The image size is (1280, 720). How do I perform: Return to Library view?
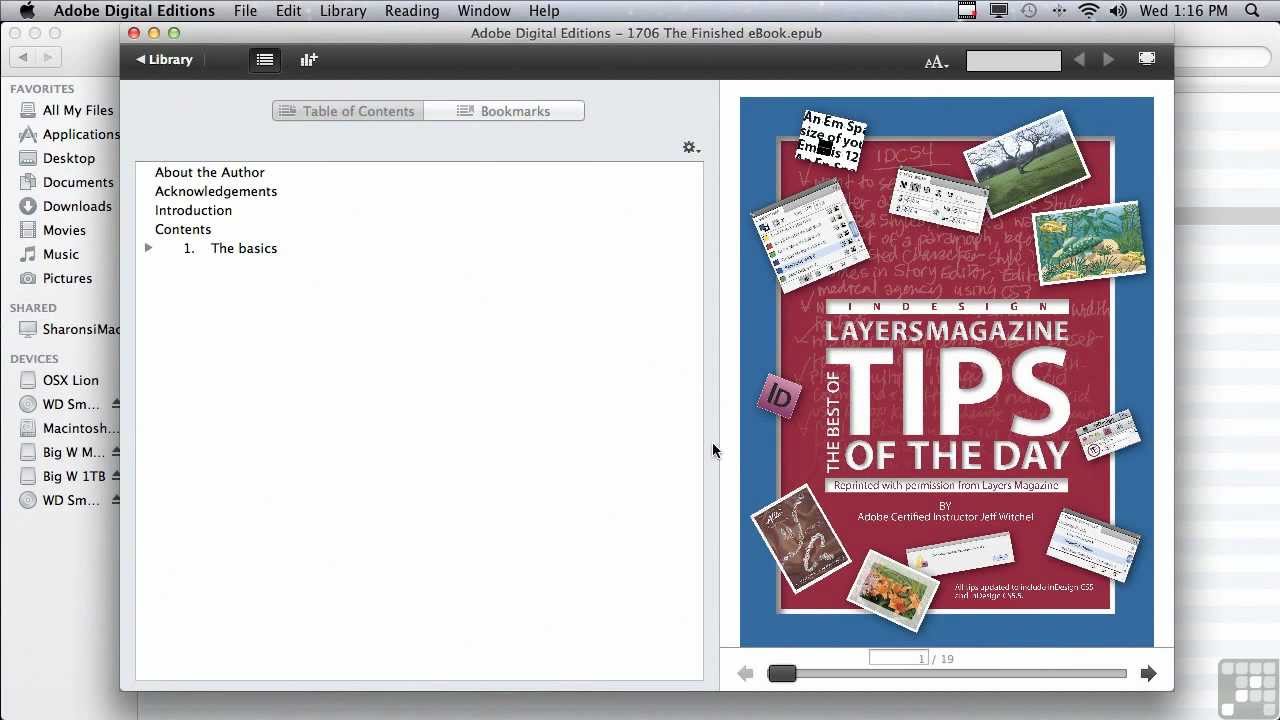click(x=165, y=60)
